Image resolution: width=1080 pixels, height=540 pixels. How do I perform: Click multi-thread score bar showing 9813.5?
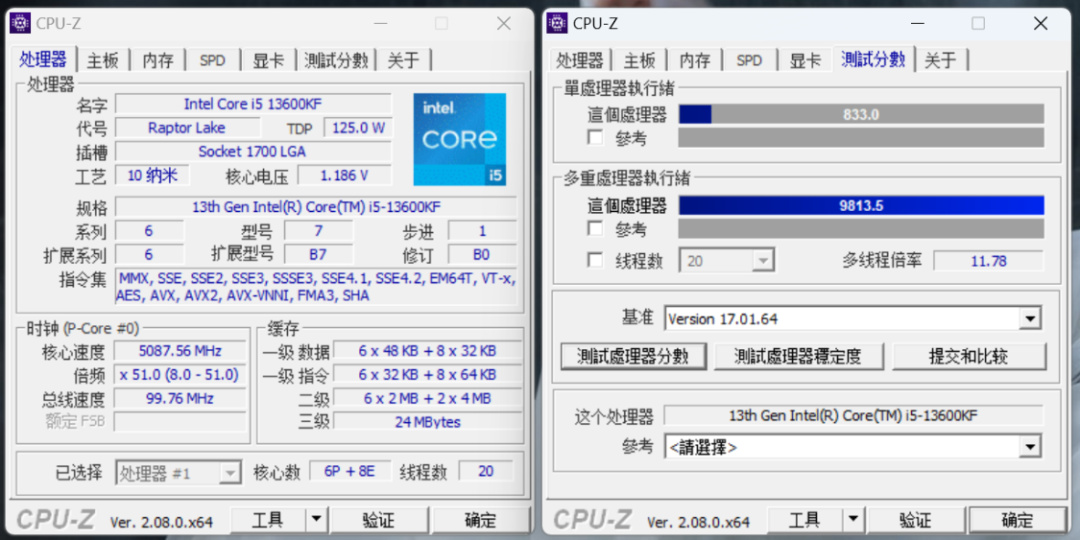pyautogui.click(x=861, y=205)
